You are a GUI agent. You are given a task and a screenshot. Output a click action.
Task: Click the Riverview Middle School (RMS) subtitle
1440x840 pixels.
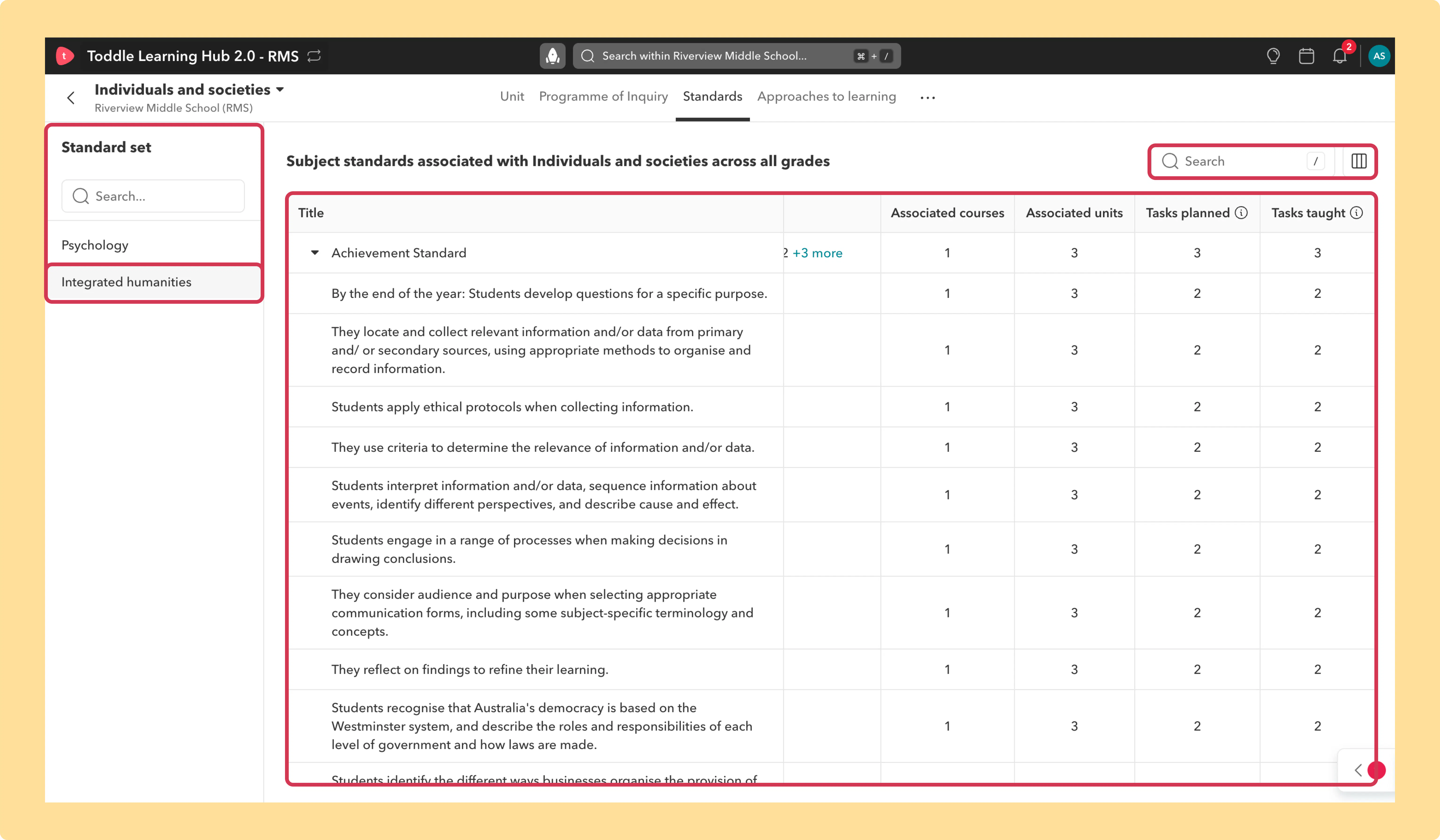point(173,108)
